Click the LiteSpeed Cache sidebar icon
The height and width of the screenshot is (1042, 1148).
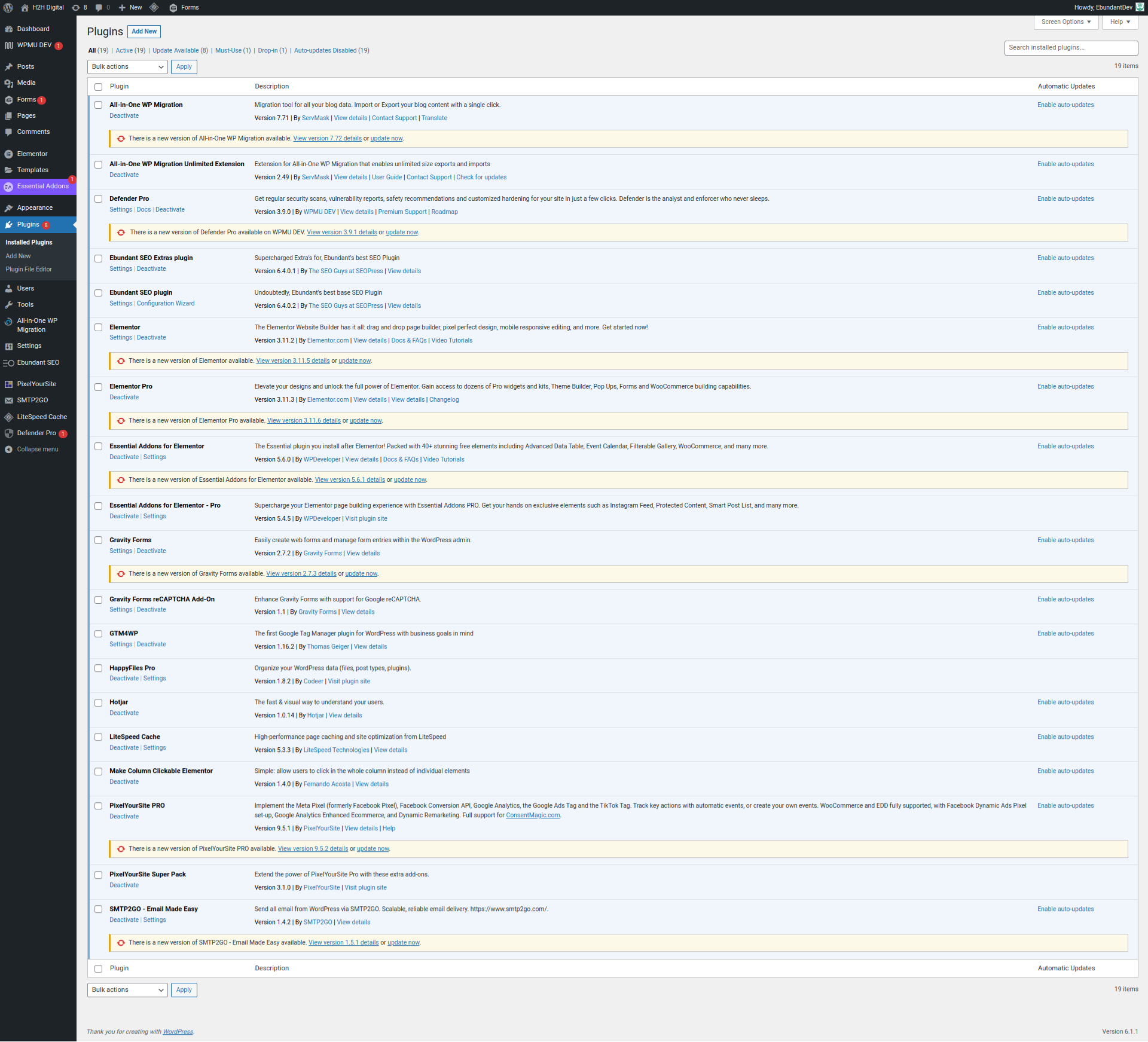click(8, 417)
